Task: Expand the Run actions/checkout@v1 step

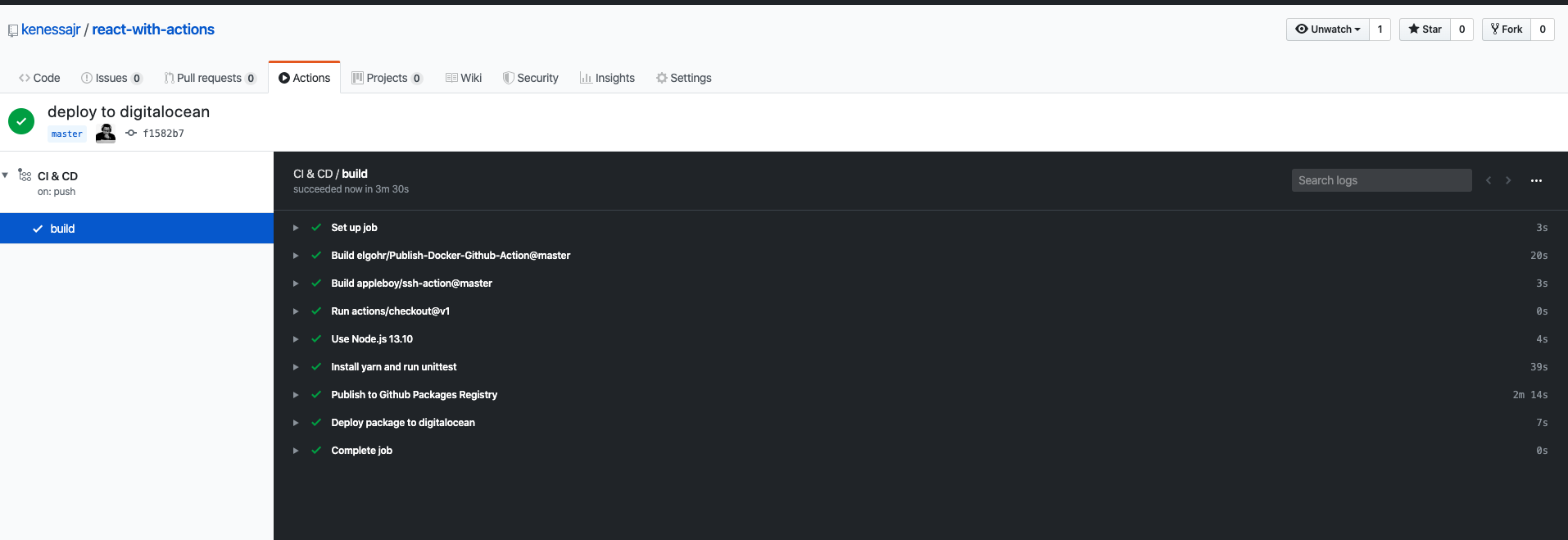Action: coord(296,311)
